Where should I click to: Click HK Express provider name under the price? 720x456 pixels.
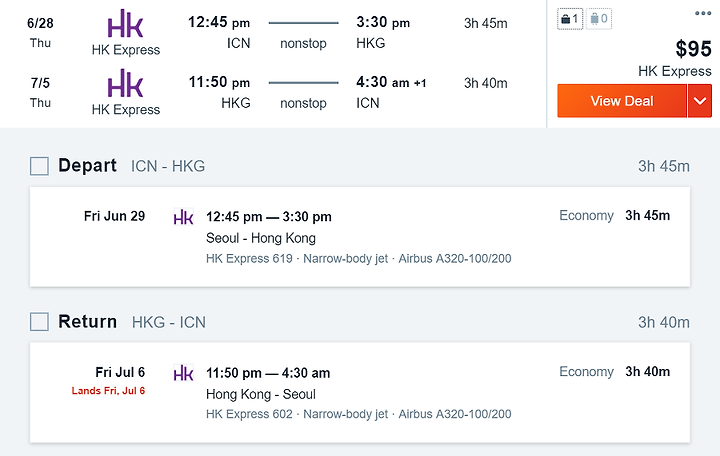coord(675,71)
